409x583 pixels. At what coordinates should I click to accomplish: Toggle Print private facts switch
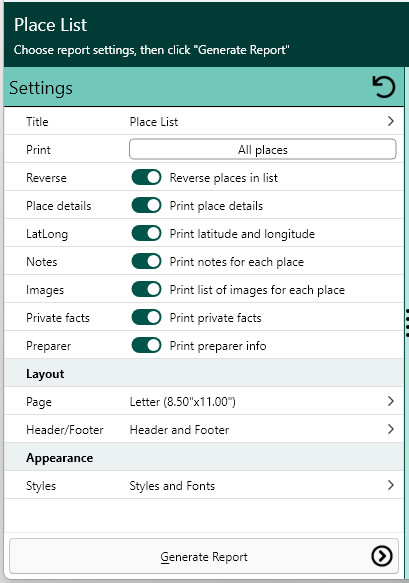click(146, 318)
